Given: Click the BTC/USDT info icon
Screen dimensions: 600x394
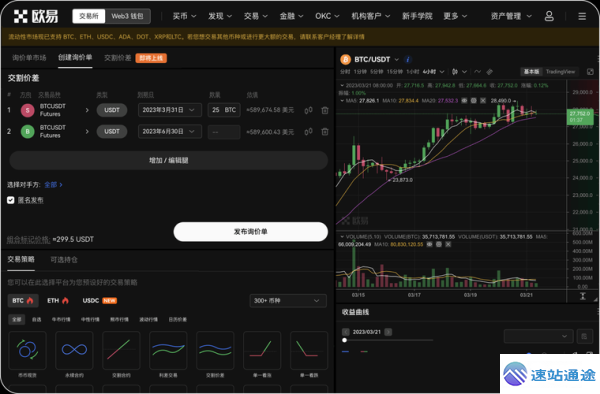Looking at the screenshot, I should click(408, 59).
